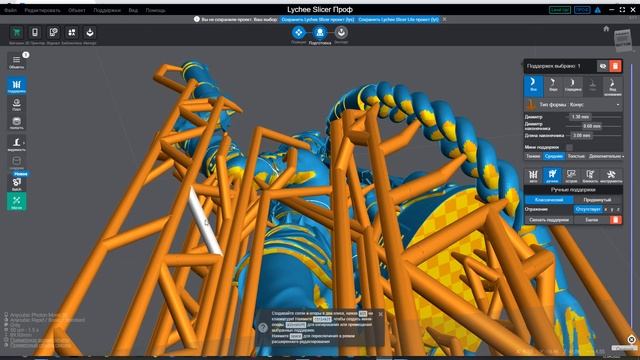Switch to the proximity (близость) mode icon

590,176
